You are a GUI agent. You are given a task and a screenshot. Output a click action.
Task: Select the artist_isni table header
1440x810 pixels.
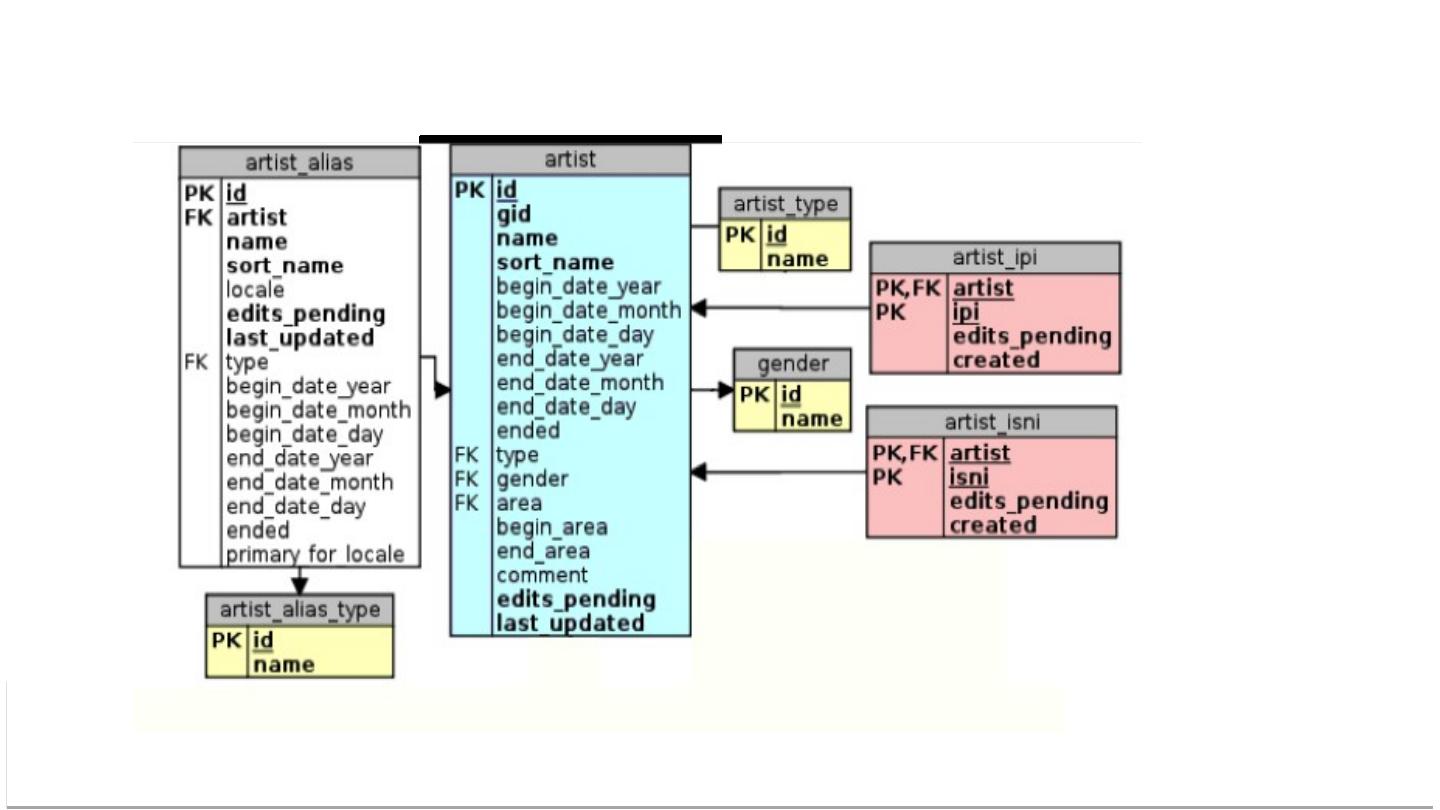991,422
